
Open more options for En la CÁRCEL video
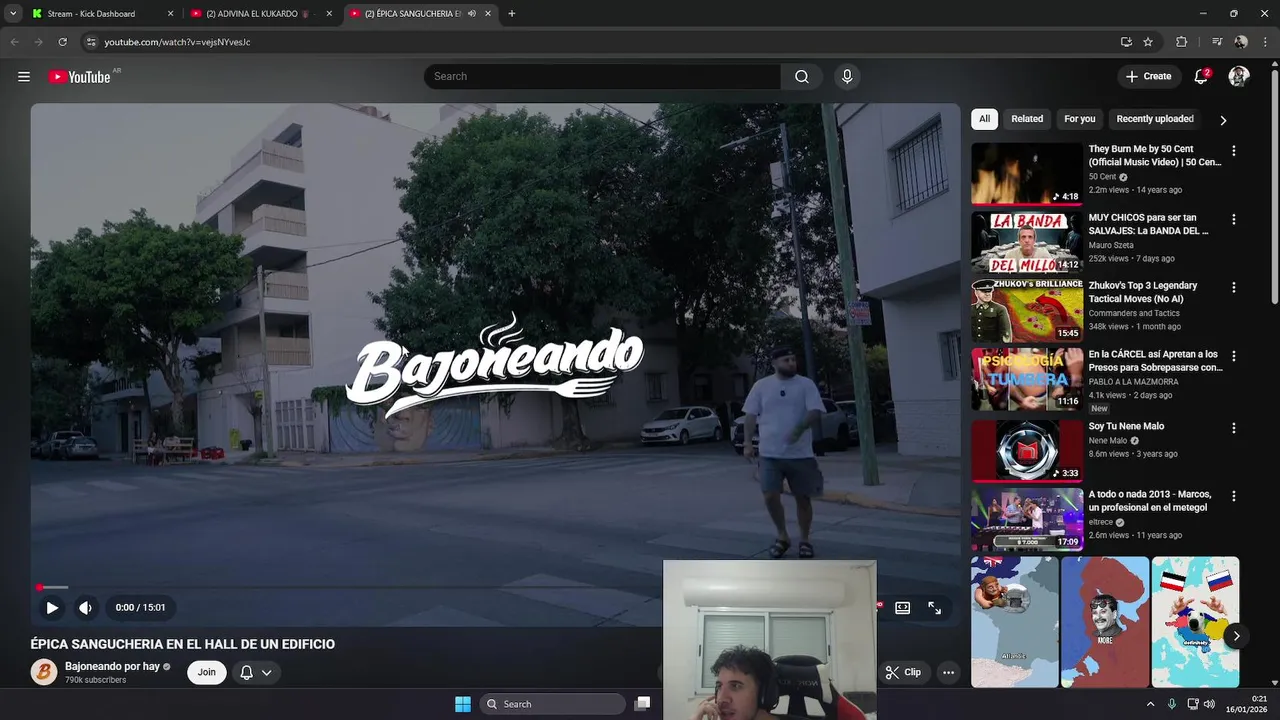click(x=1233, y=356)
